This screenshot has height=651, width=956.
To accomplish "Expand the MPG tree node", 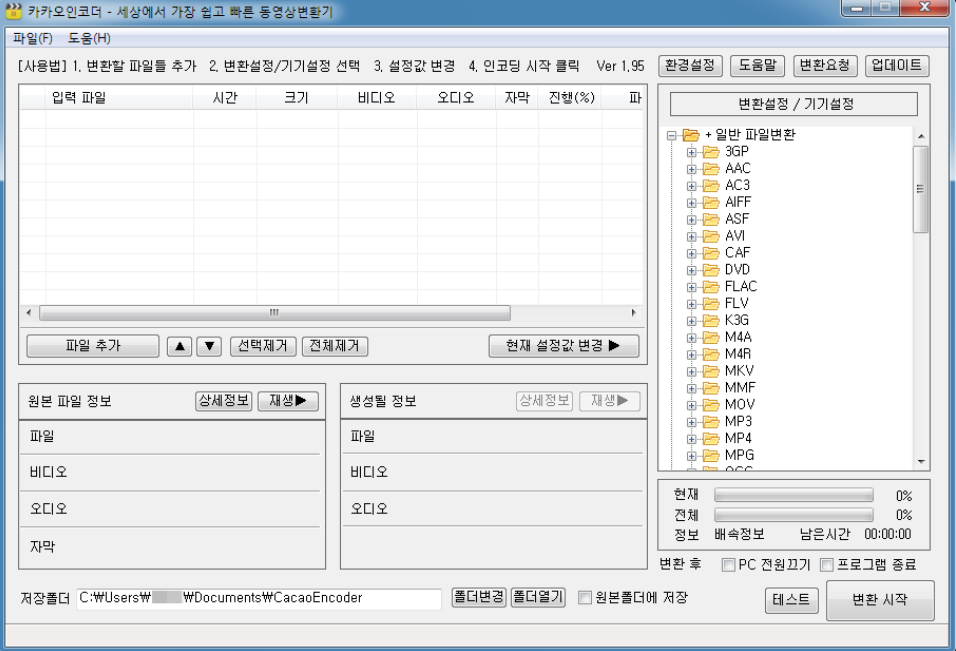I will (x=691, y=456).
